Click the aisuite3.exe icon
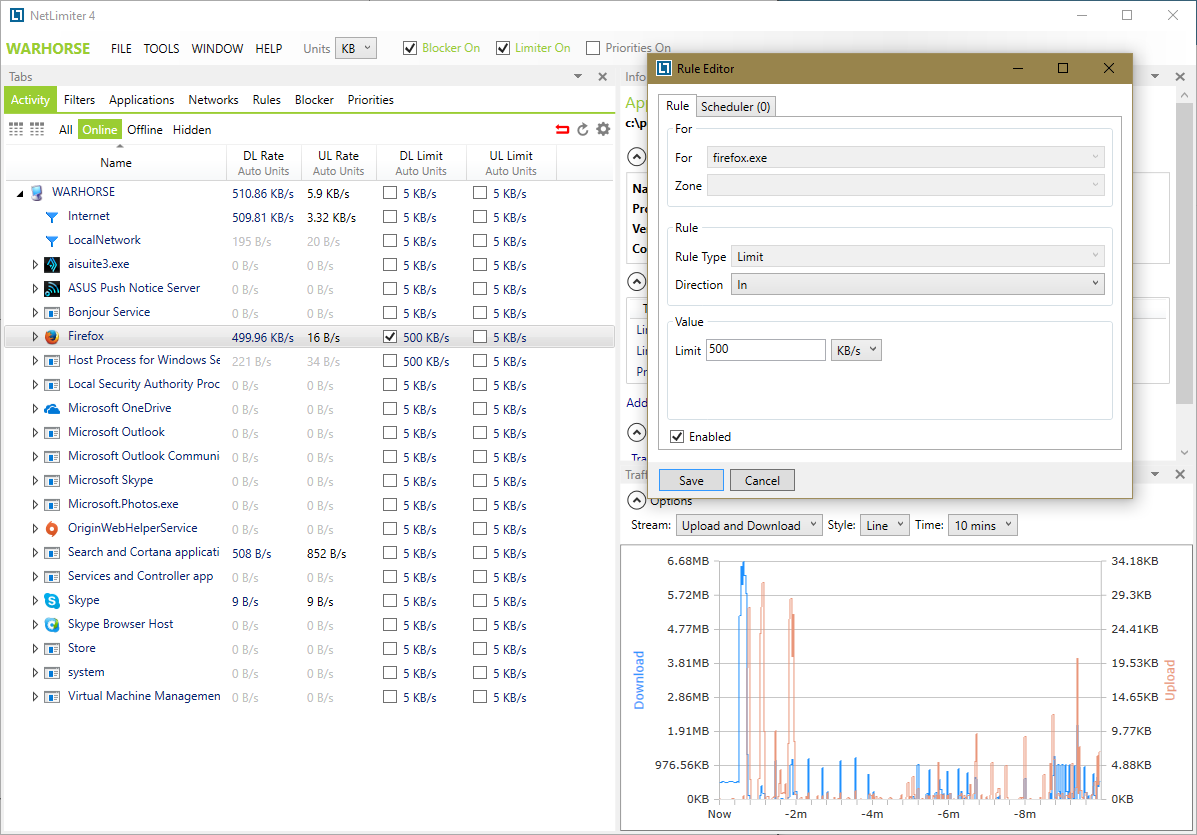The width and height of the screenshot is (1197, 835). [52, 265]
